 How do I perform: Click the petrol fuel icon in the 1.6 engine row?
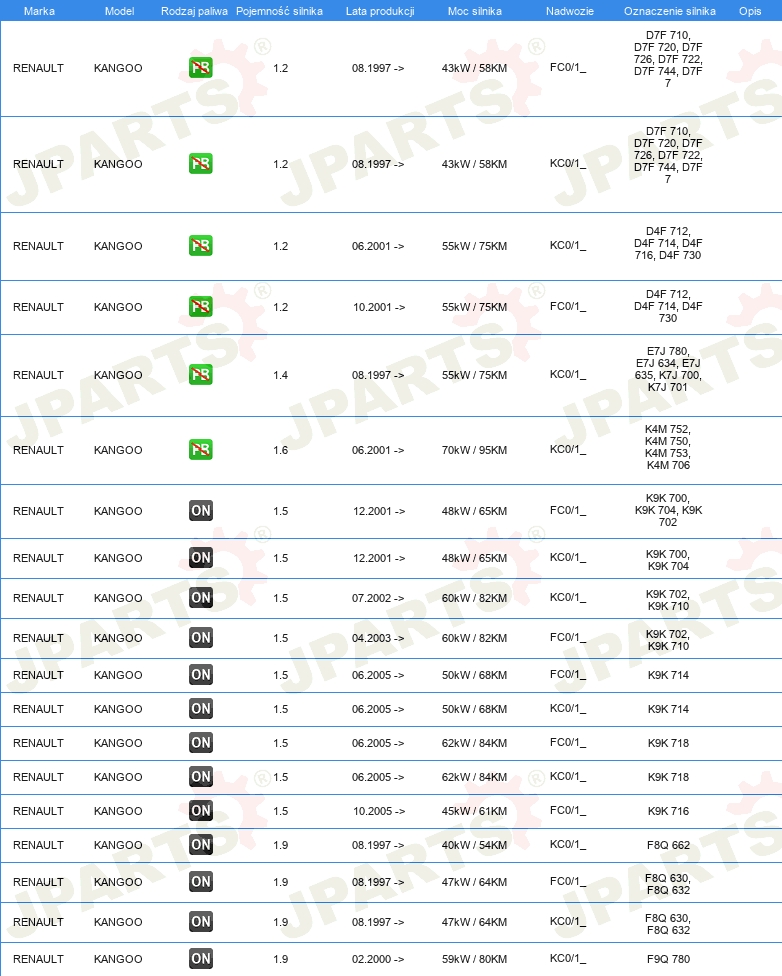tap(200, 449)
